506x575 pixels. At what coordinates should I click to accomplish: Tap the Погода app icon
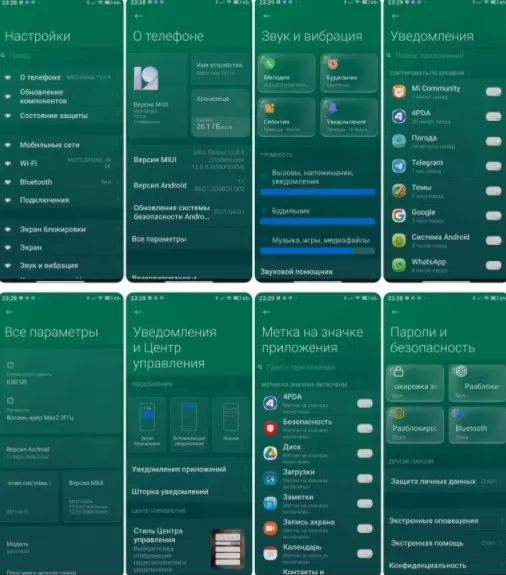(x=399, y=141)
